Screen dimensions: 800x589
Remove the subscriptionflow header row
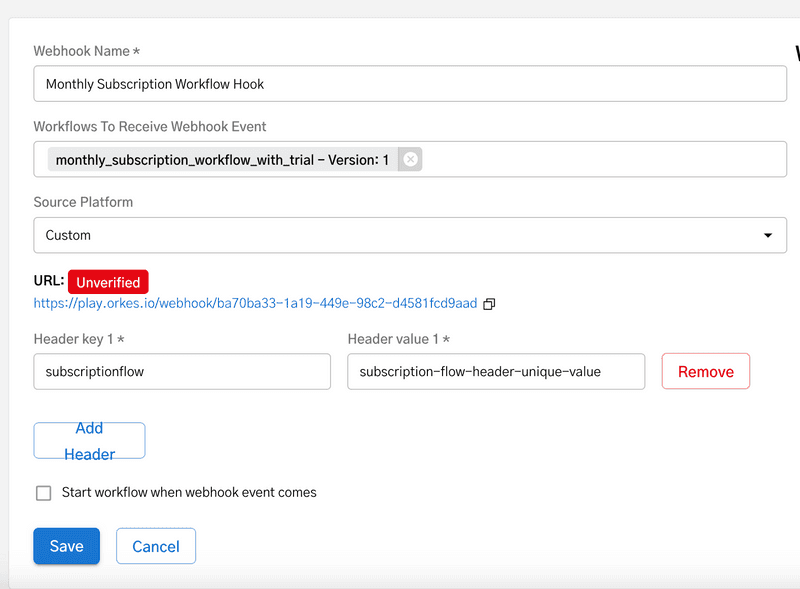(705, 370)
